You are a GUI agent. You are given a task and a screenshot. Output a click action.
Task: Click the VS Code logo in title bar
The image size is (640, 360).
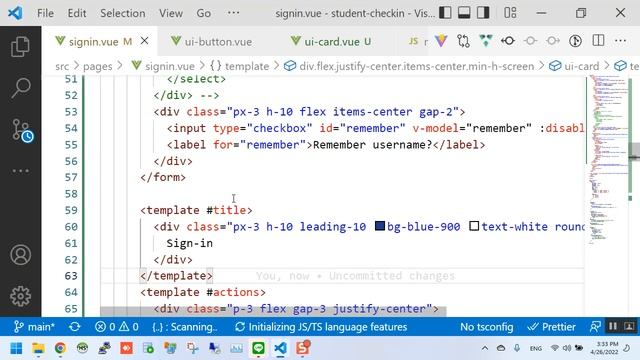pyautogui.click(x=15, y=13)
